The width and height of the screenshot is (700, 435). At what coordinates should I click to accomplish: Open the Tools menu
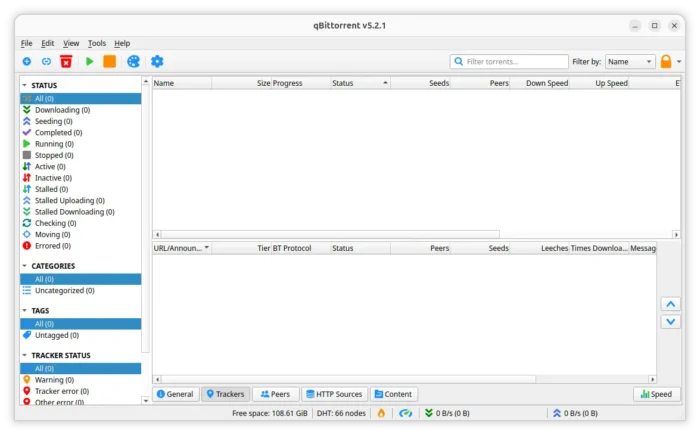pos(97,43)
